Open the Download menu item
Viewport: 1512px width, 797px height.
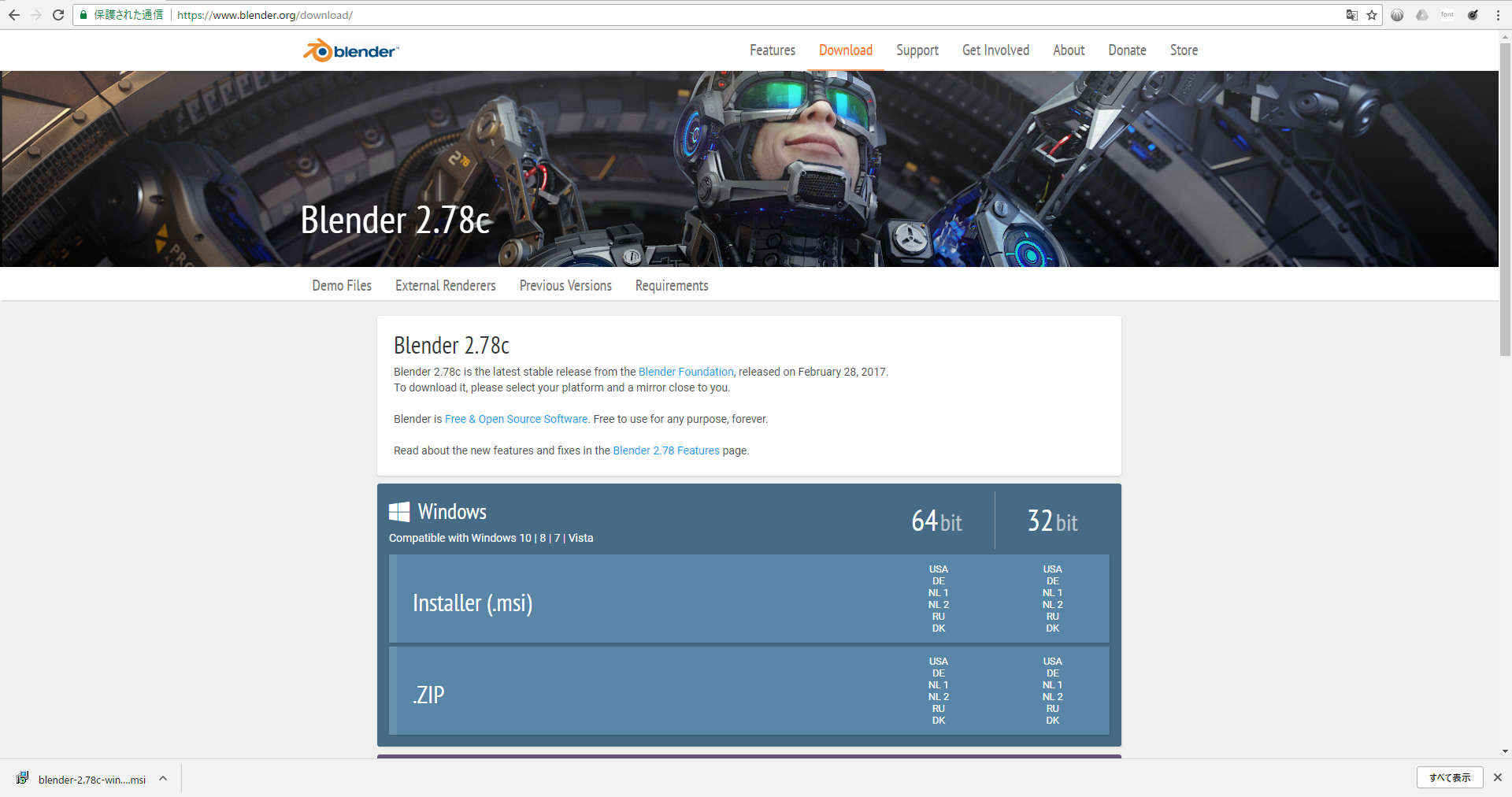[845, 50]
